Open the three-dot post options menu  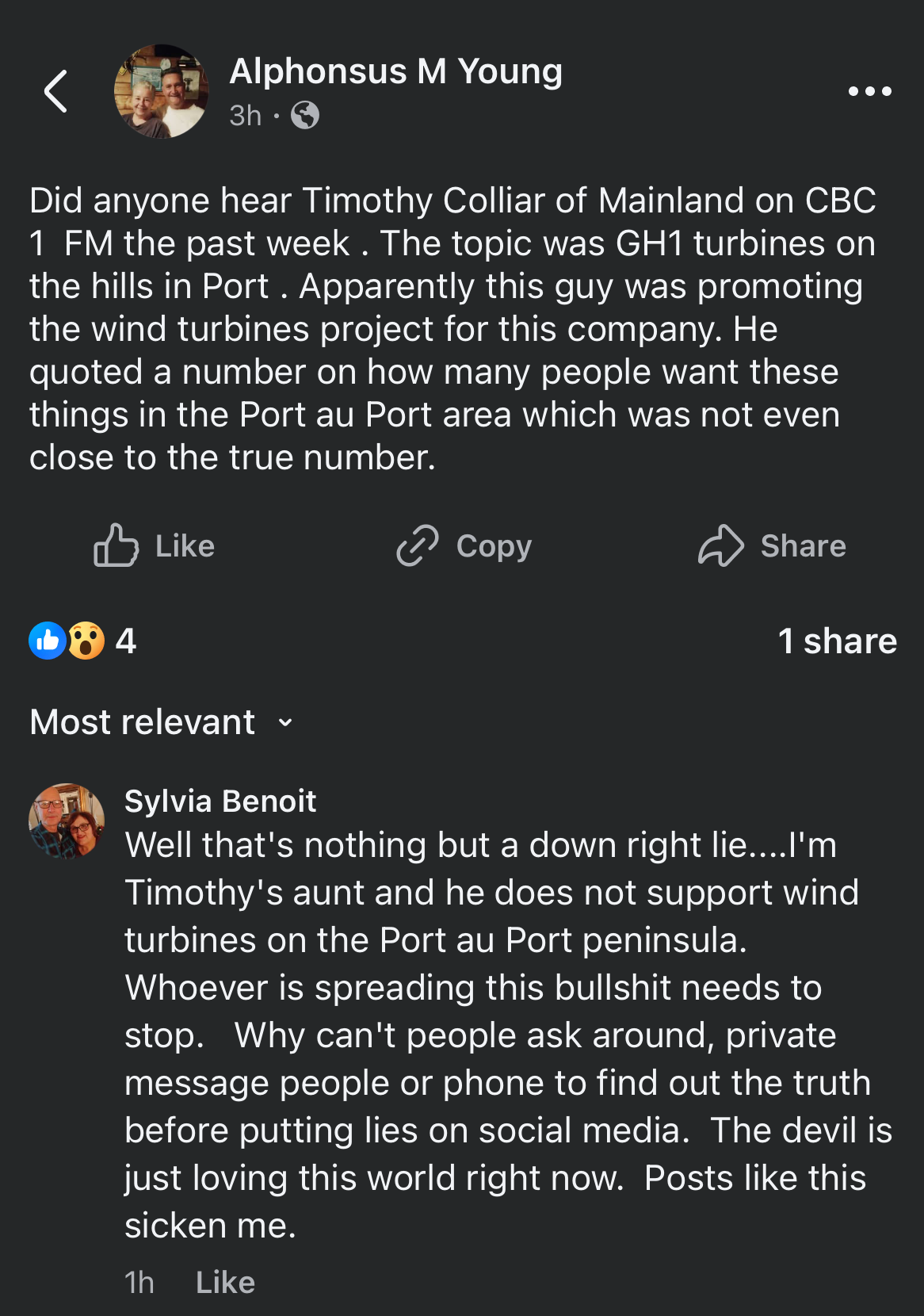869,91
